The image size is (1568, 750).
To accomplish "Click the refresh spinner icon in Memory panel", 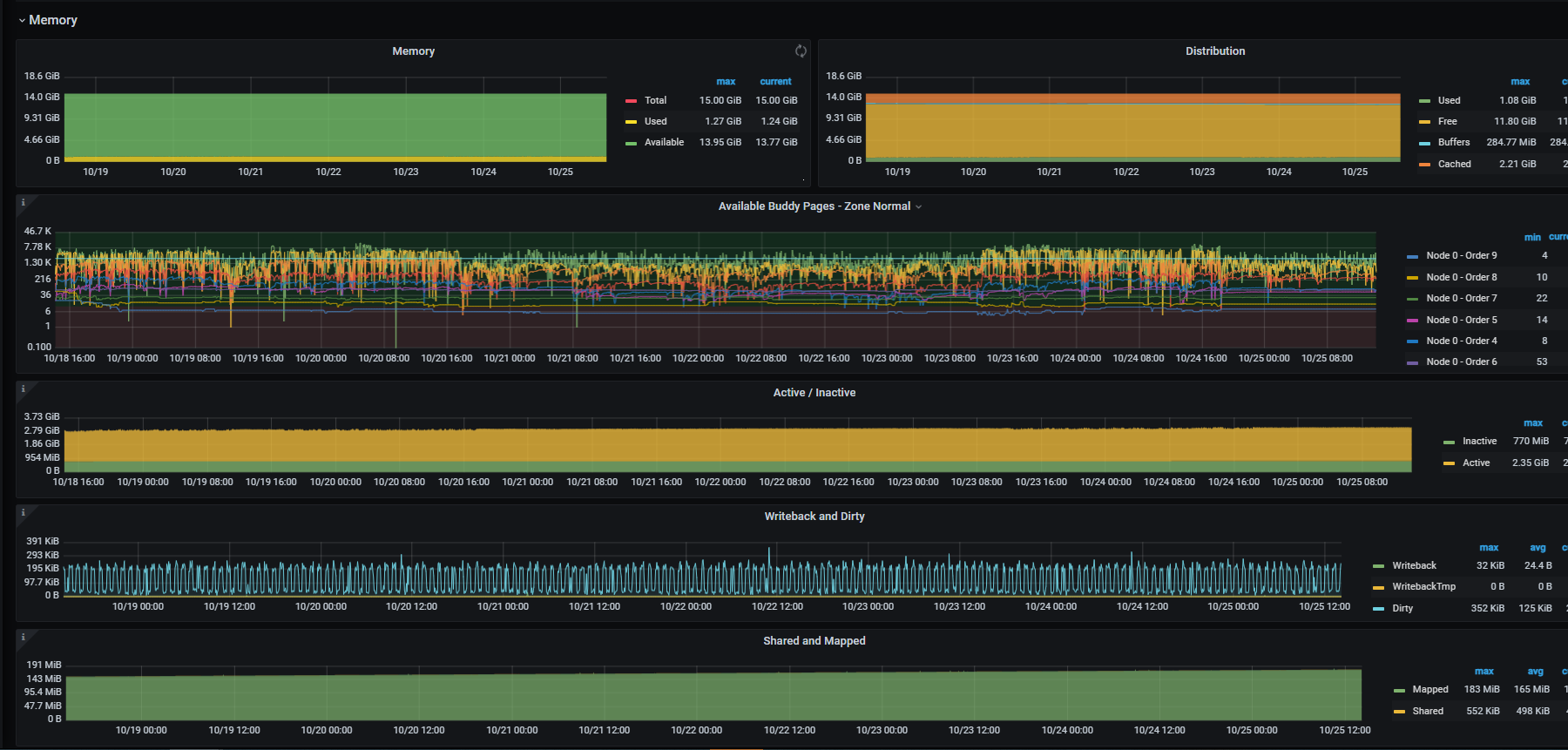I will click(x=801, y=51).
